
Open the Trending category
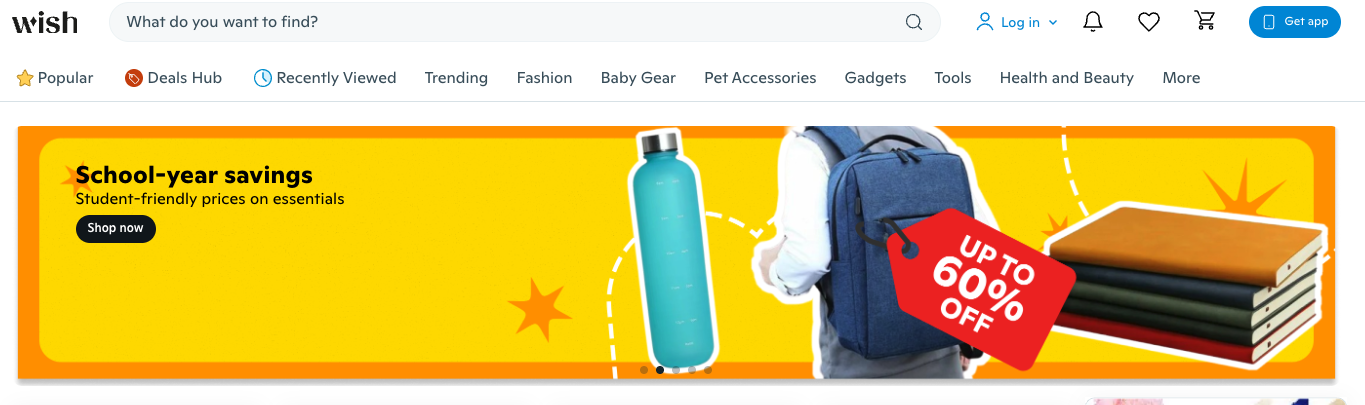(456, 78)
